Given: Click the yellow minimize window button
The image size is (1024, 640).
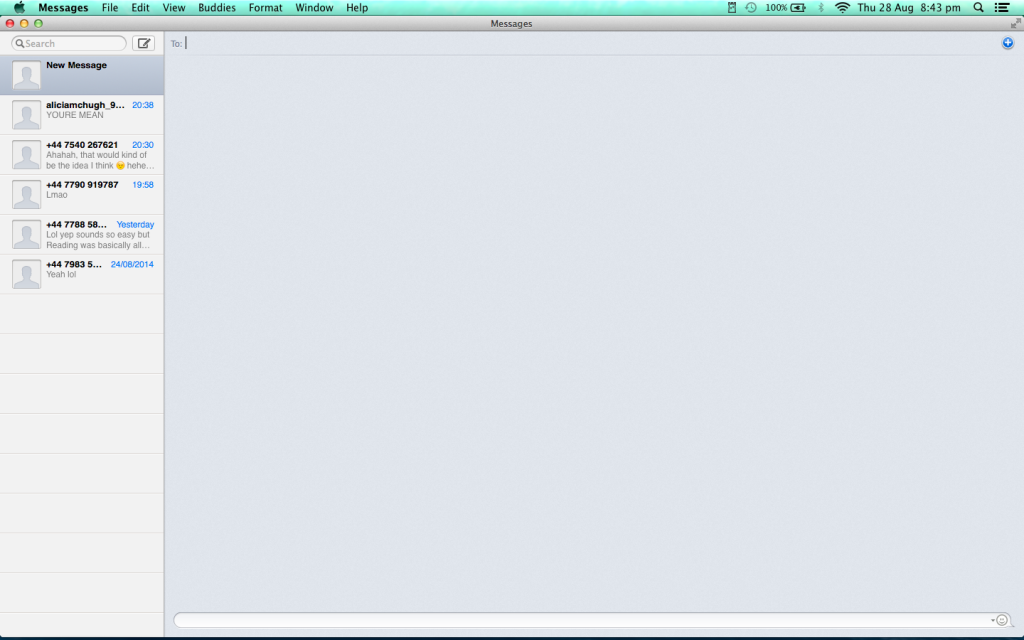Looking at the screenshot, I should coord(24,24).
